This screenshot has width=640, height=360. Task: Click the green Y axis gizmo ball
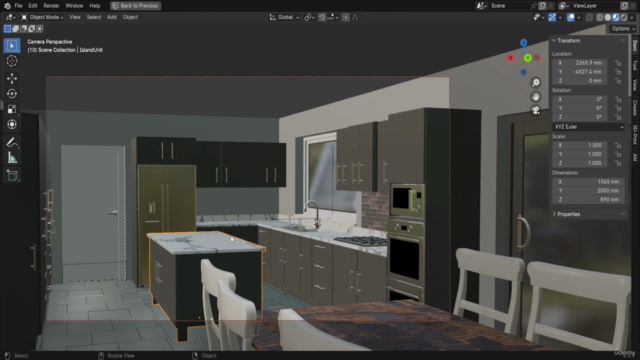coord(528,58)
